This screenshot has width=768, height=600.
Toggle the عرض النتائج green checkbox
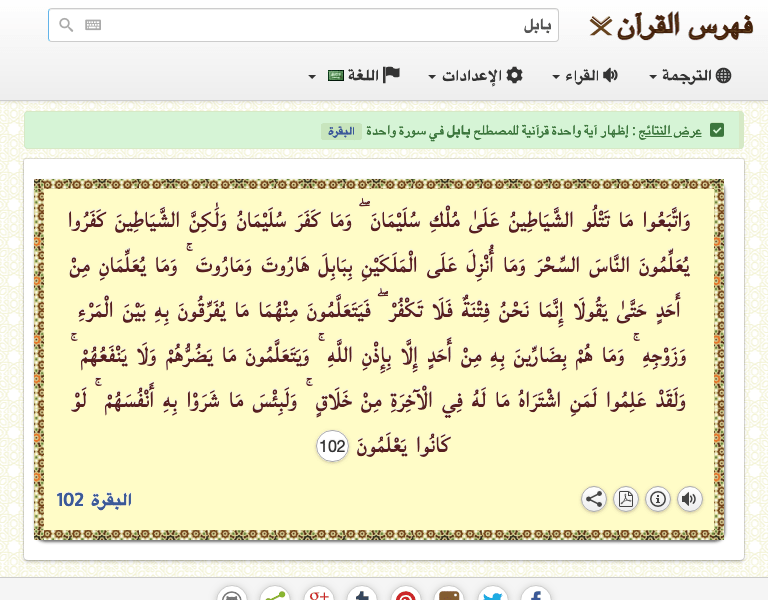(717, 131)
